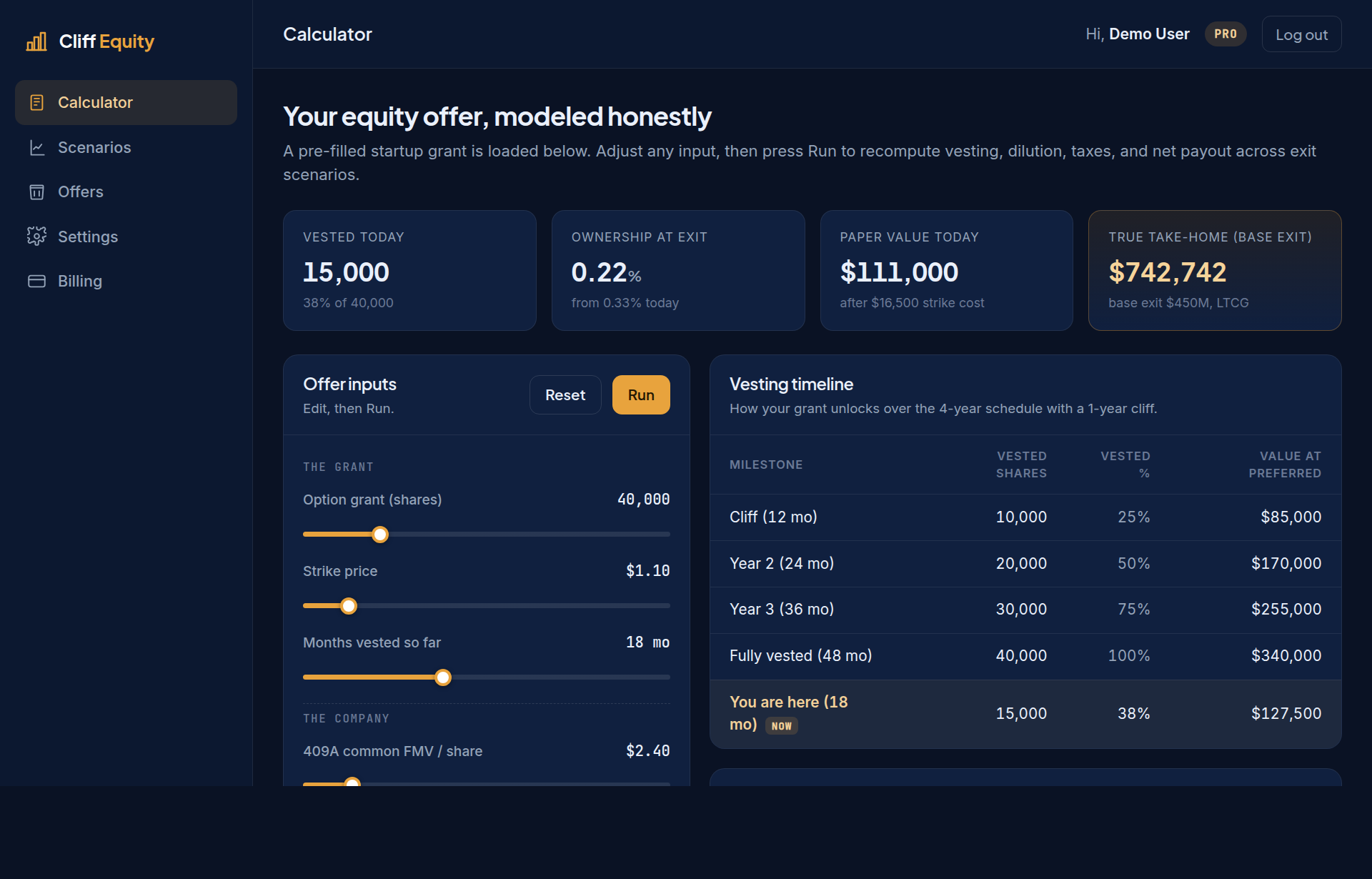1372x879 pixels.
Task: Click the Demo User name in header
Action: click(x=1149, y=34)
